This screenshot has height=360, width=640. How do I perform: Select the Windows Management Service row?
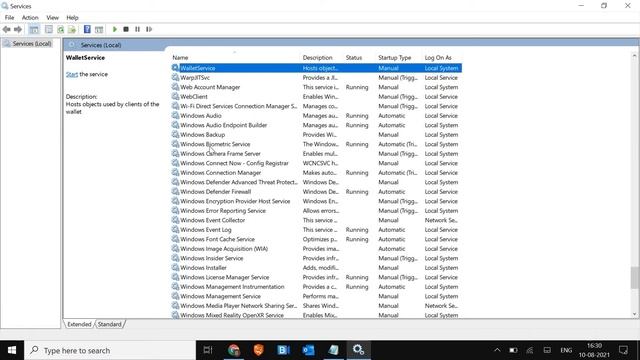coord(316,296)
